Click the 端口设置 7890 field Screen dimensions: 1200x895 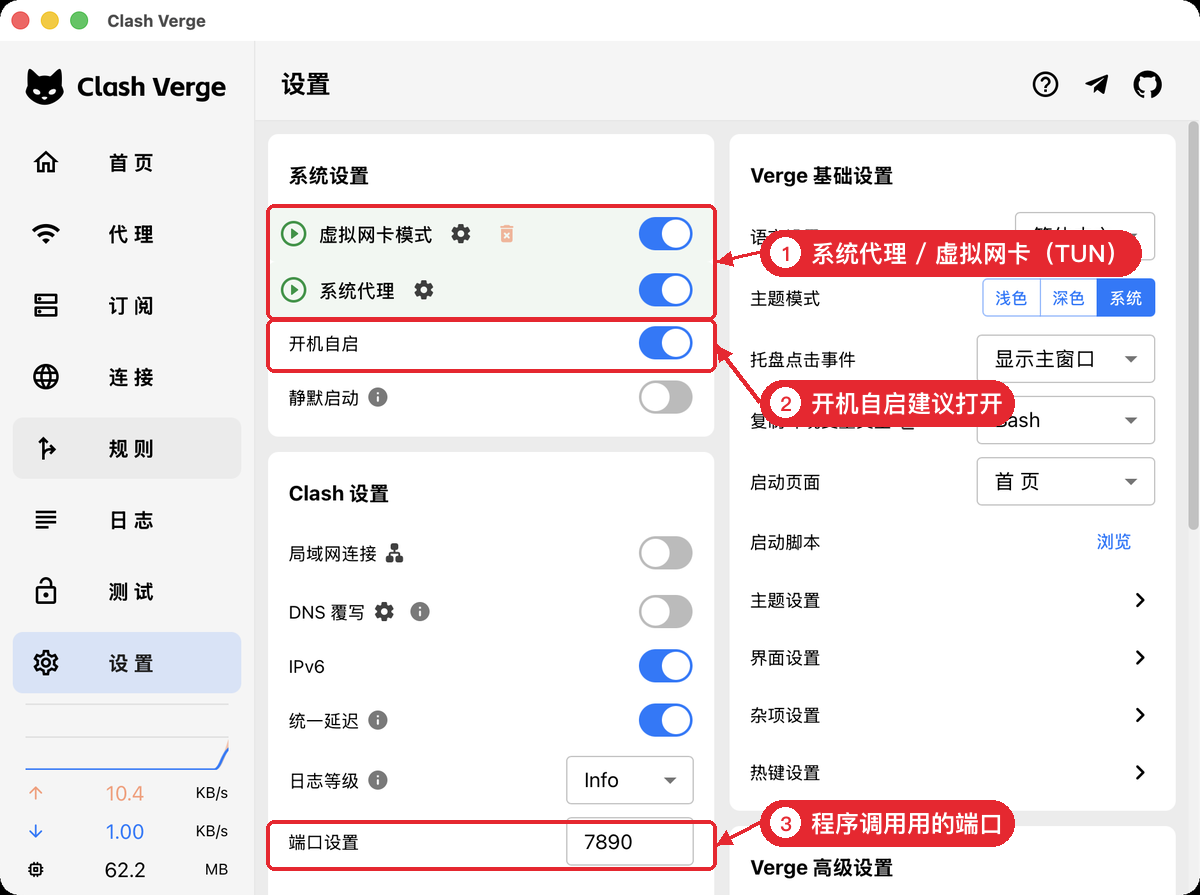(x=630, y=842)
